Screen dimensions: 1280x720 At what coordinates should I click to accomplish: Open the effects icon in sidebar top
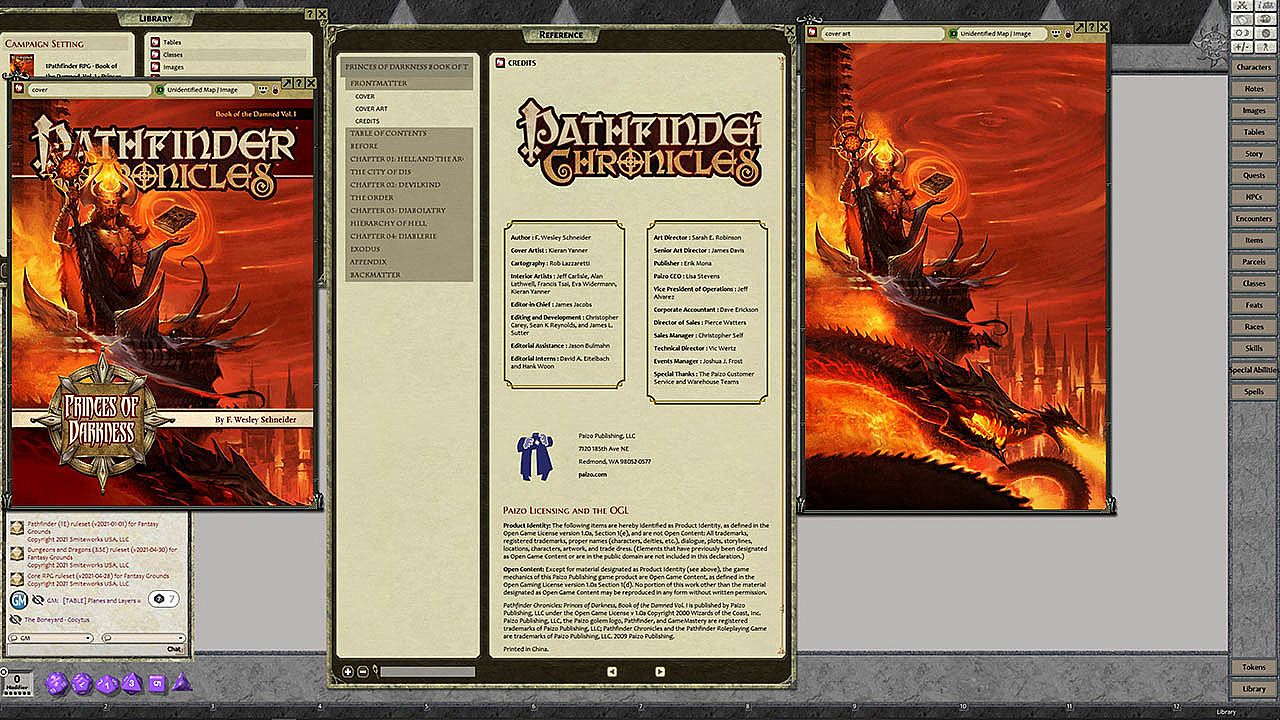[1266, 33]
